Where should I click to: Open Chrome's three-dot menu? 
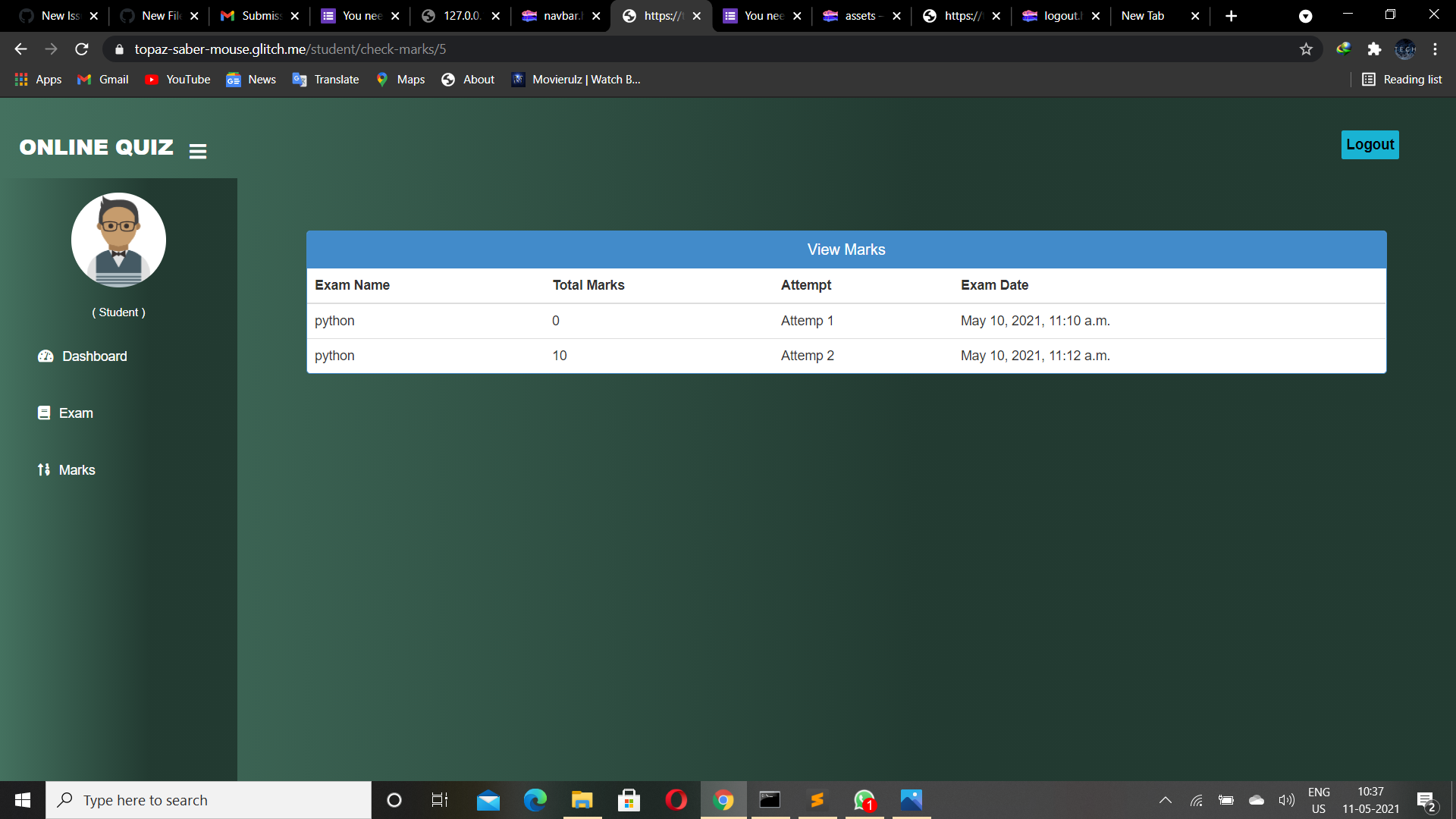1436,49
